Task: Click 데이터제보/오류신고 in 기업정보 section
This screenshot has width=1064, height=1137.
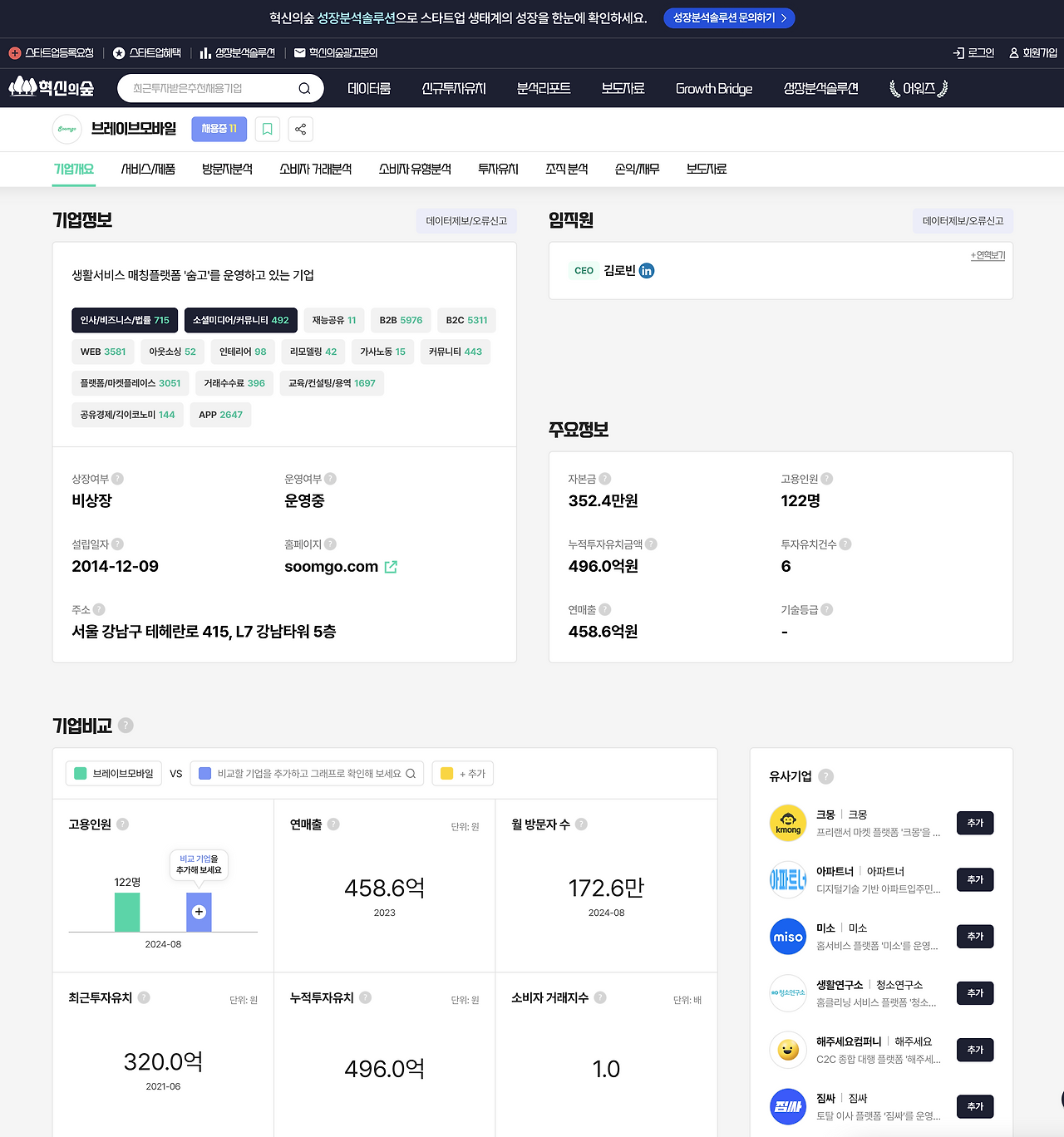Action: coord(466,221)
